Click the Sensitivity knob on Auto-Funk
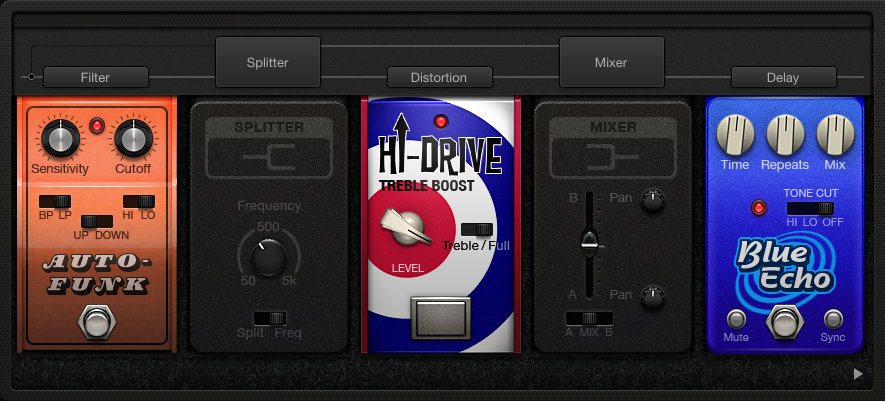The height and width of the screenshot is (402, 886). tap(60, 139)
